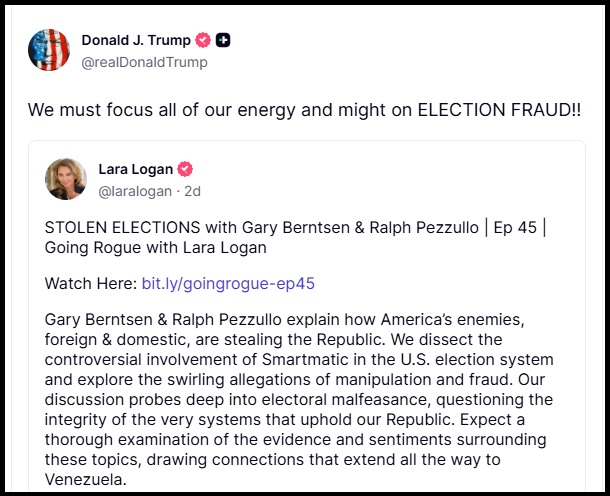This screenshot has height=496, width=610.
Task: Click the Watch Here label
Action: (90, 283)
